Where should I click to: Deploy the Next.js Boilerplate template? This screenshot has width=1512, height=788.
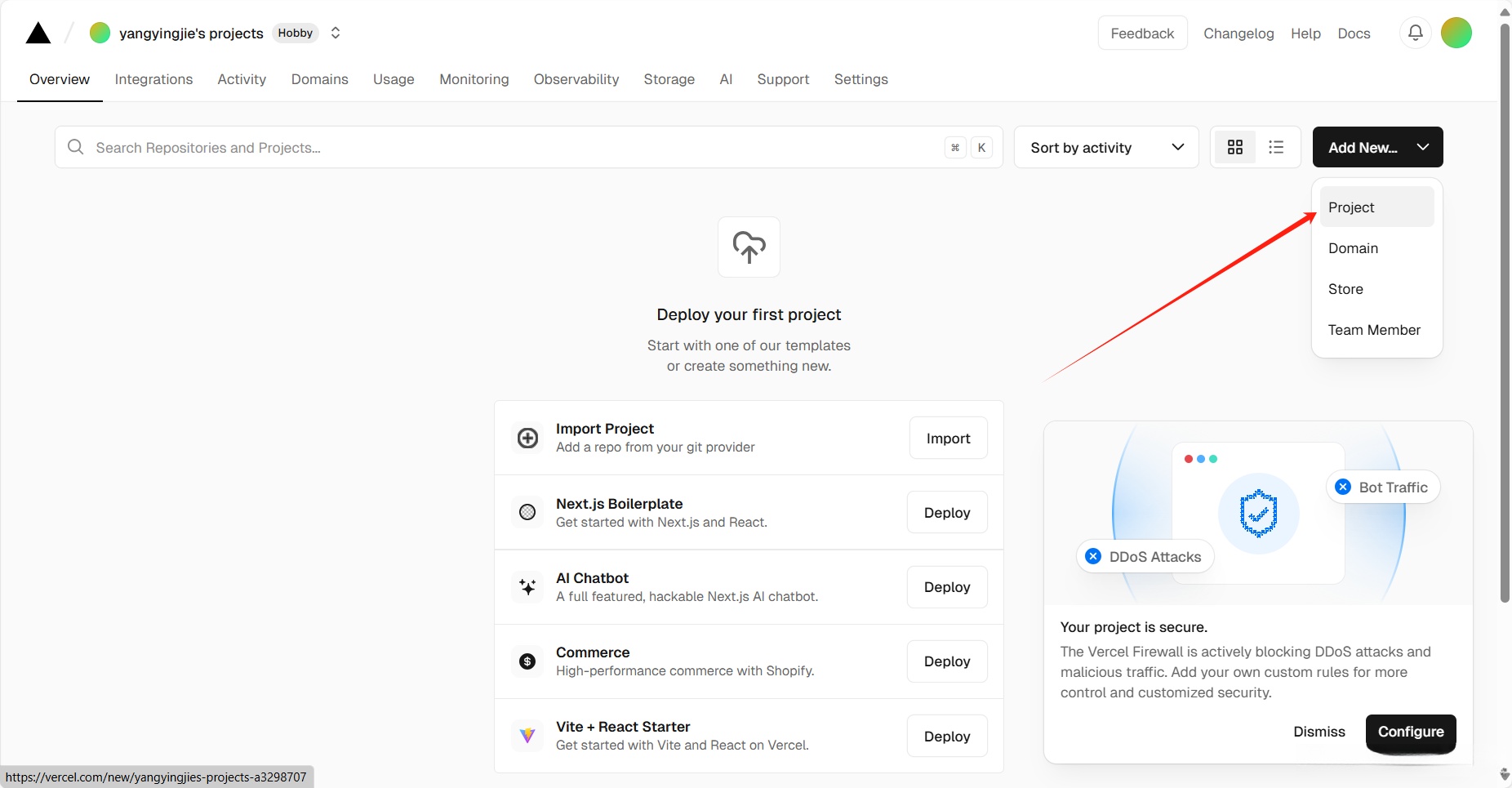coord(947,513)
